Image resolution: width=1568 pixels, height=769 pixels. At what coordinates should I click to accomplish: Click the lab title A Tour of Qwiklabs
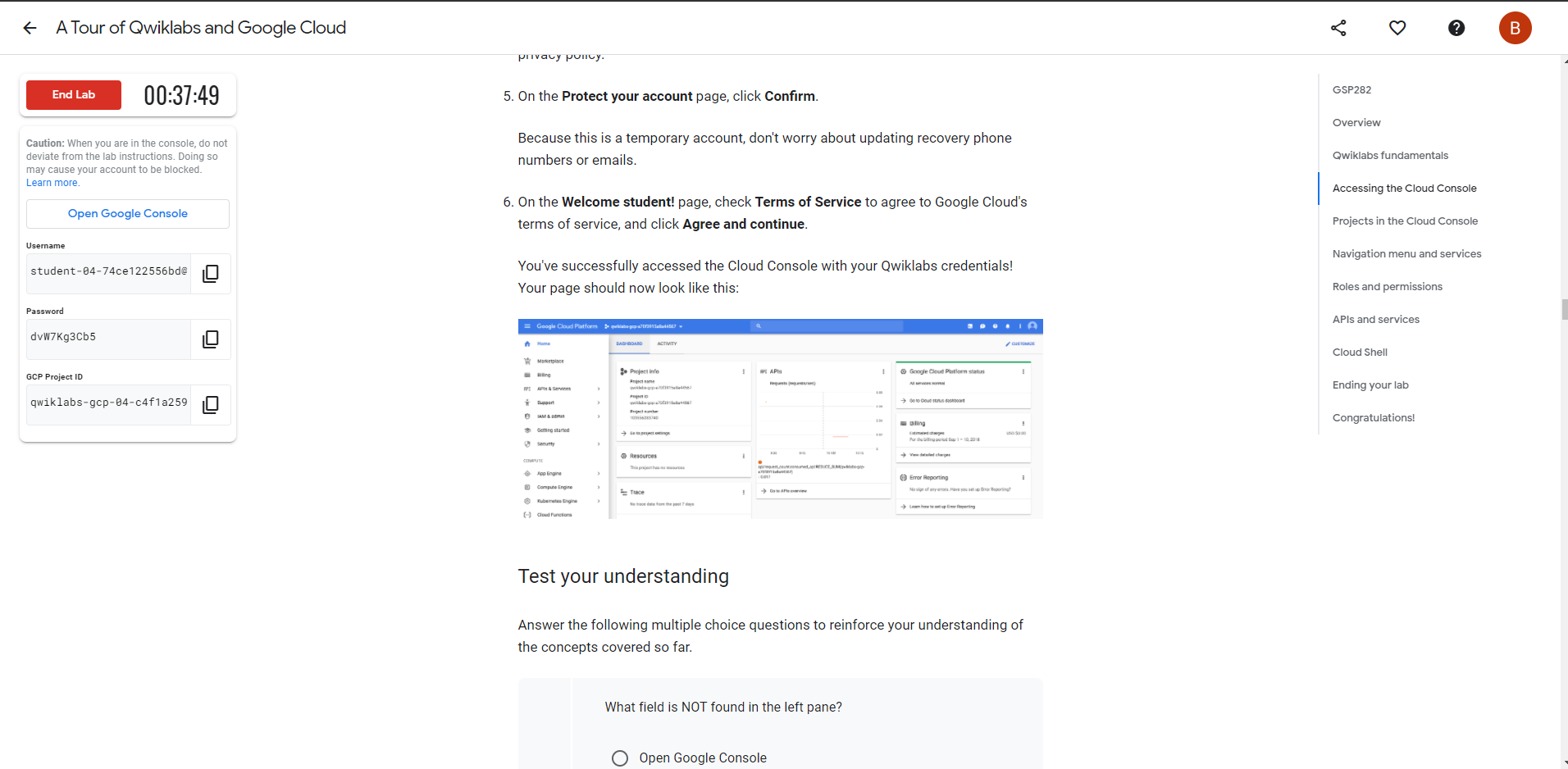(201, 28)
